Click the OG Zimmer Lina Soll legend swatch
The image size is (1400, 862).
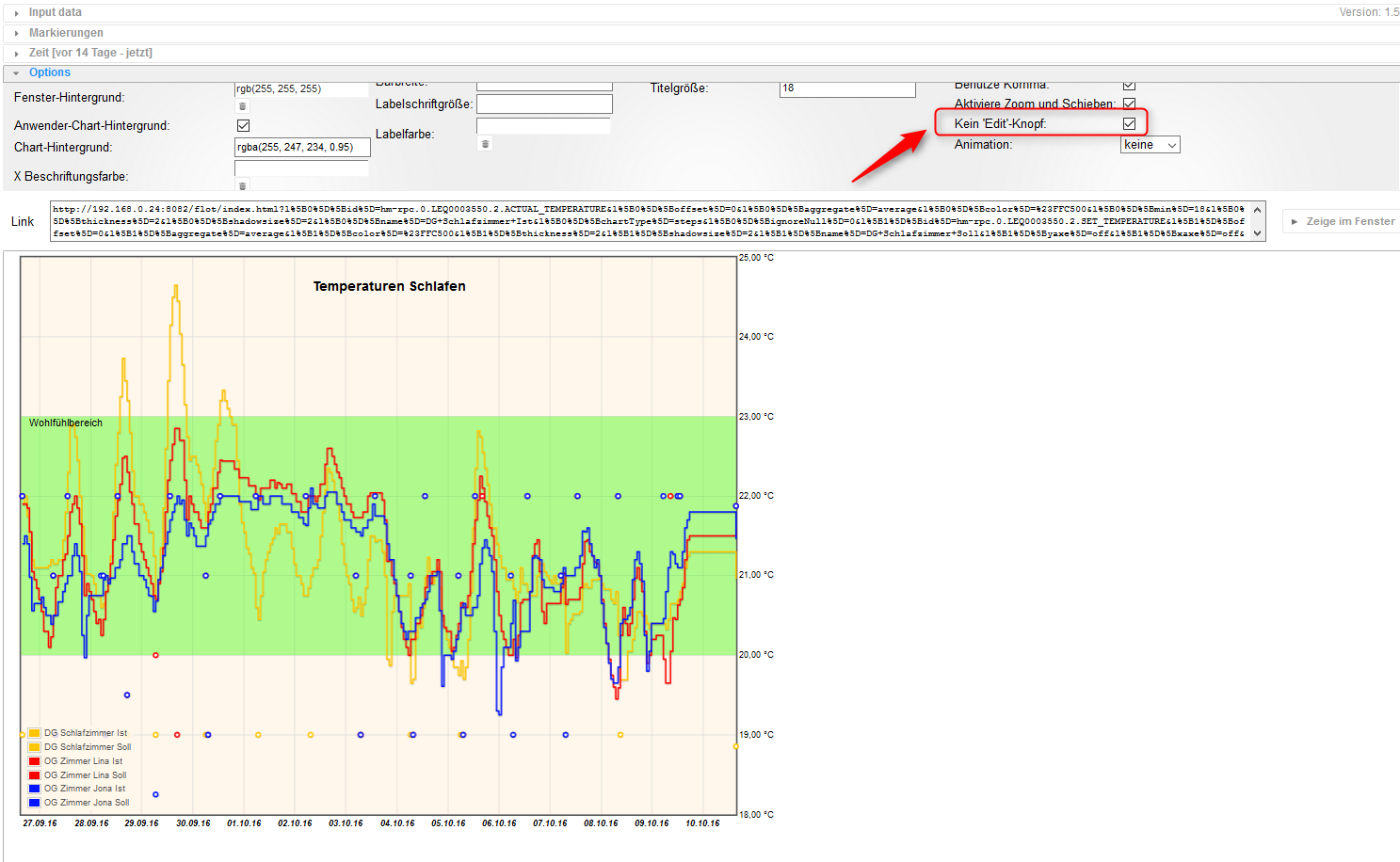[x=35, y=775]
